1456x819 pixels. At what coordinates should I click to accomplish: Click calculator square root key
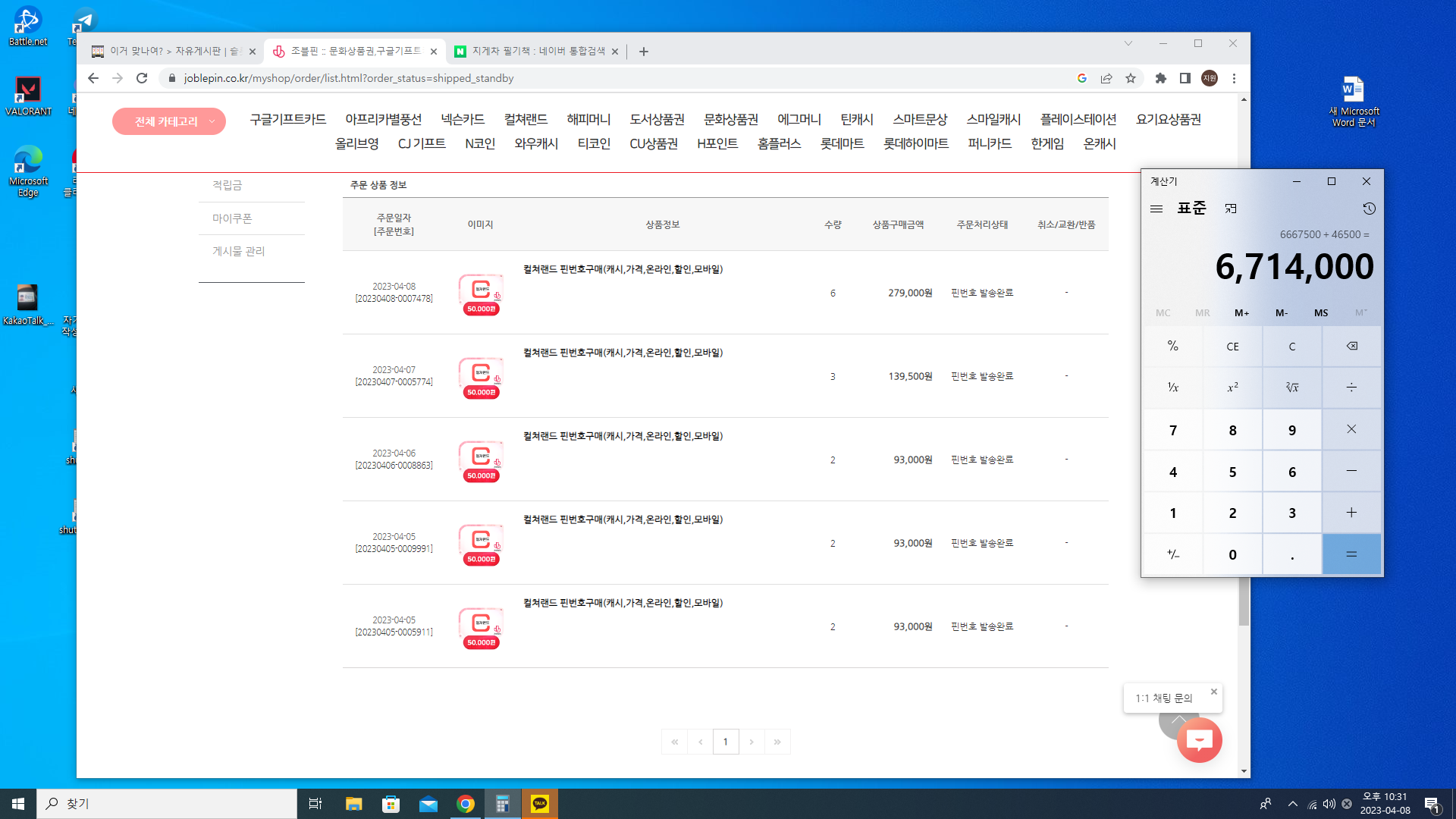pyautogui.click(x=1292, y=388)
